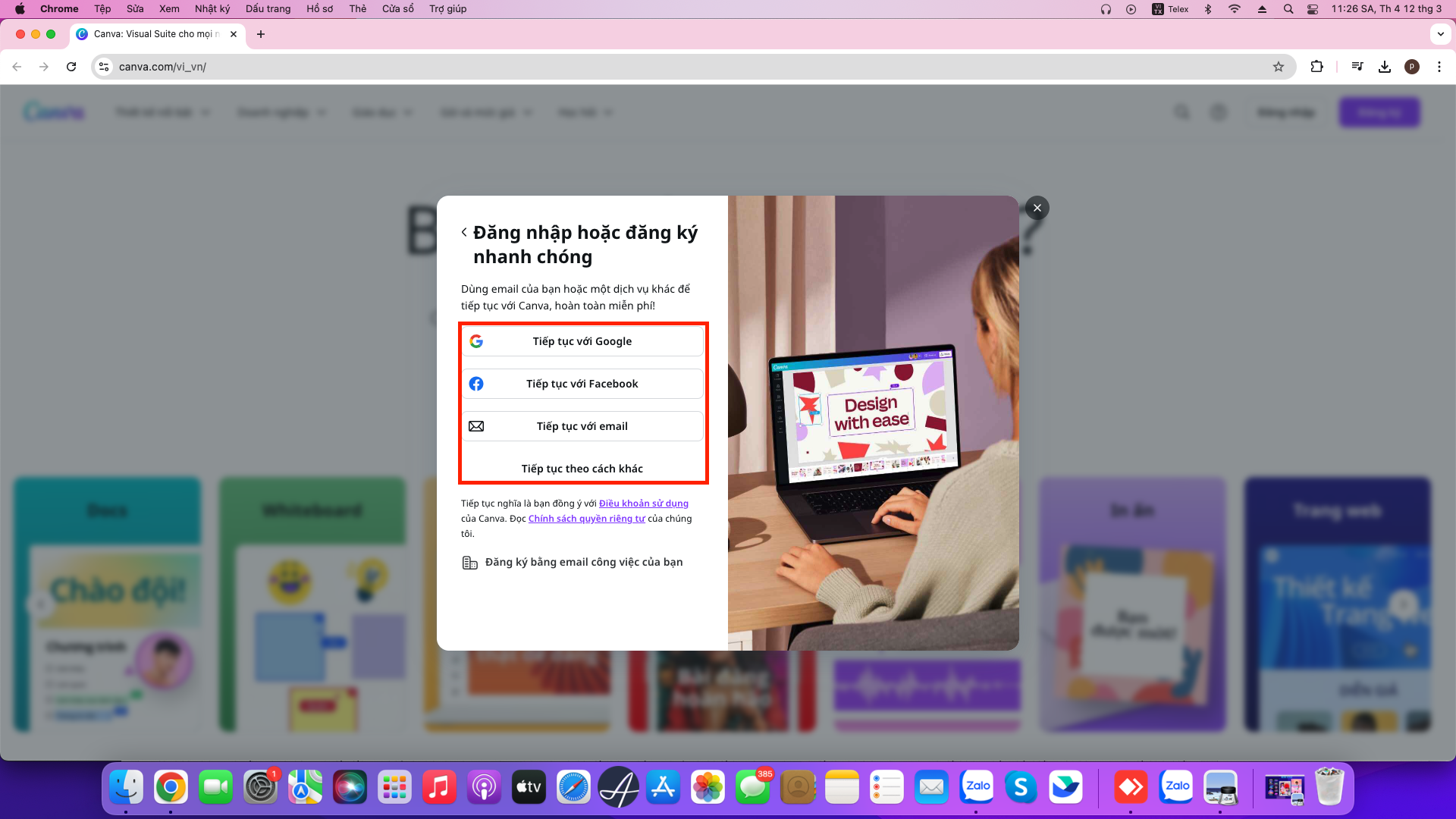
Task: Open Chrome three-dot menu
Action: point(1439,67)
